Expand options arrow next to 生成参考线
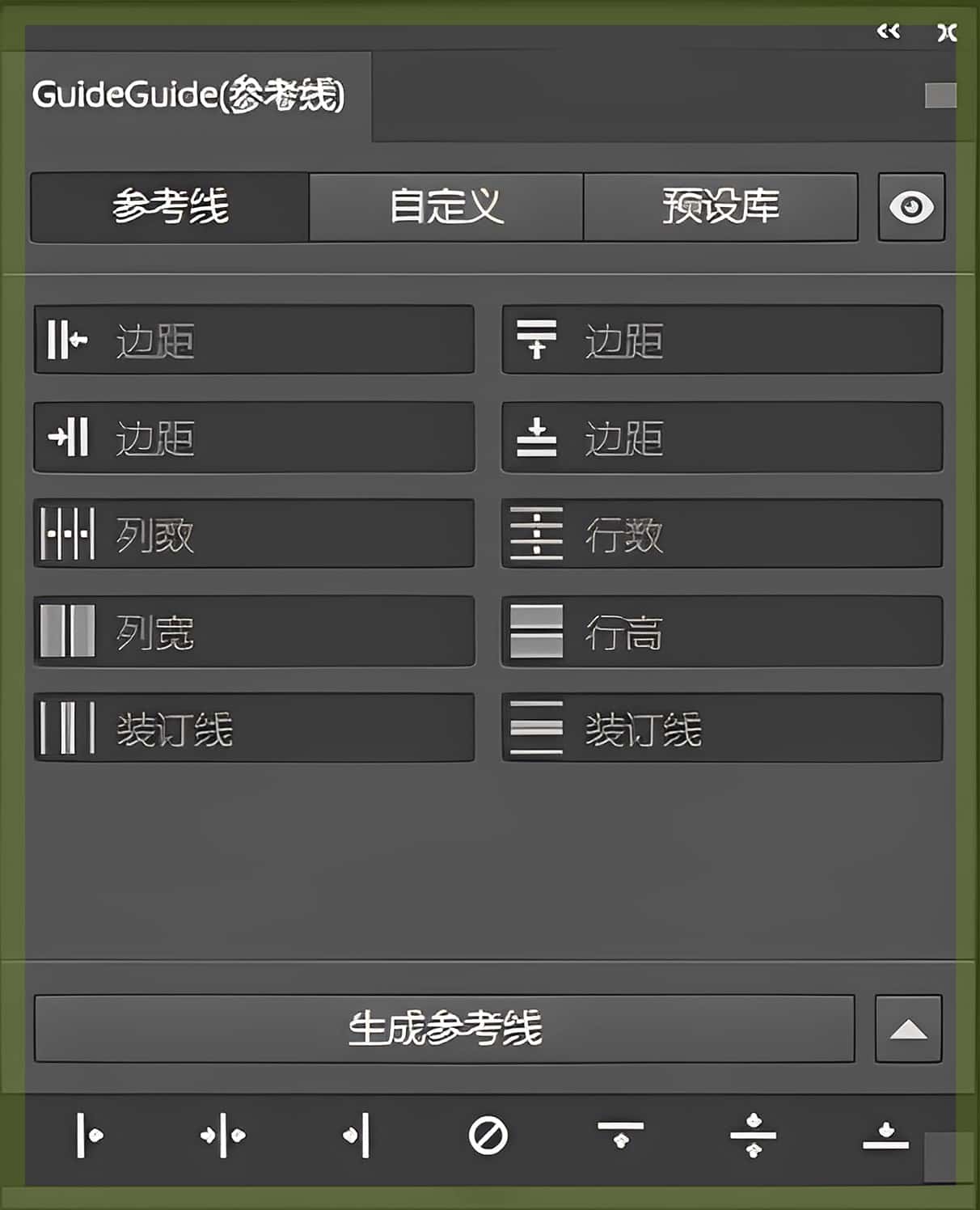The height and width of the screenshot is (1210, 980). tap(908, 1029)
